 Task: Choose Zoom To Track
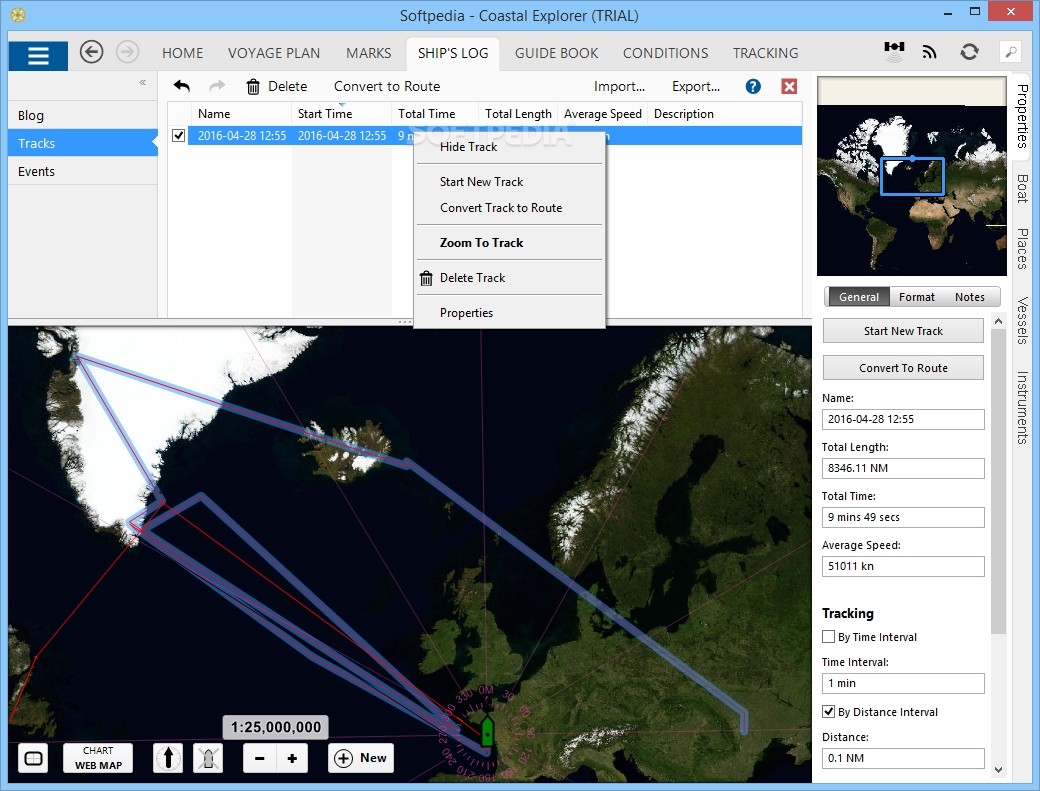coord(509,243)
